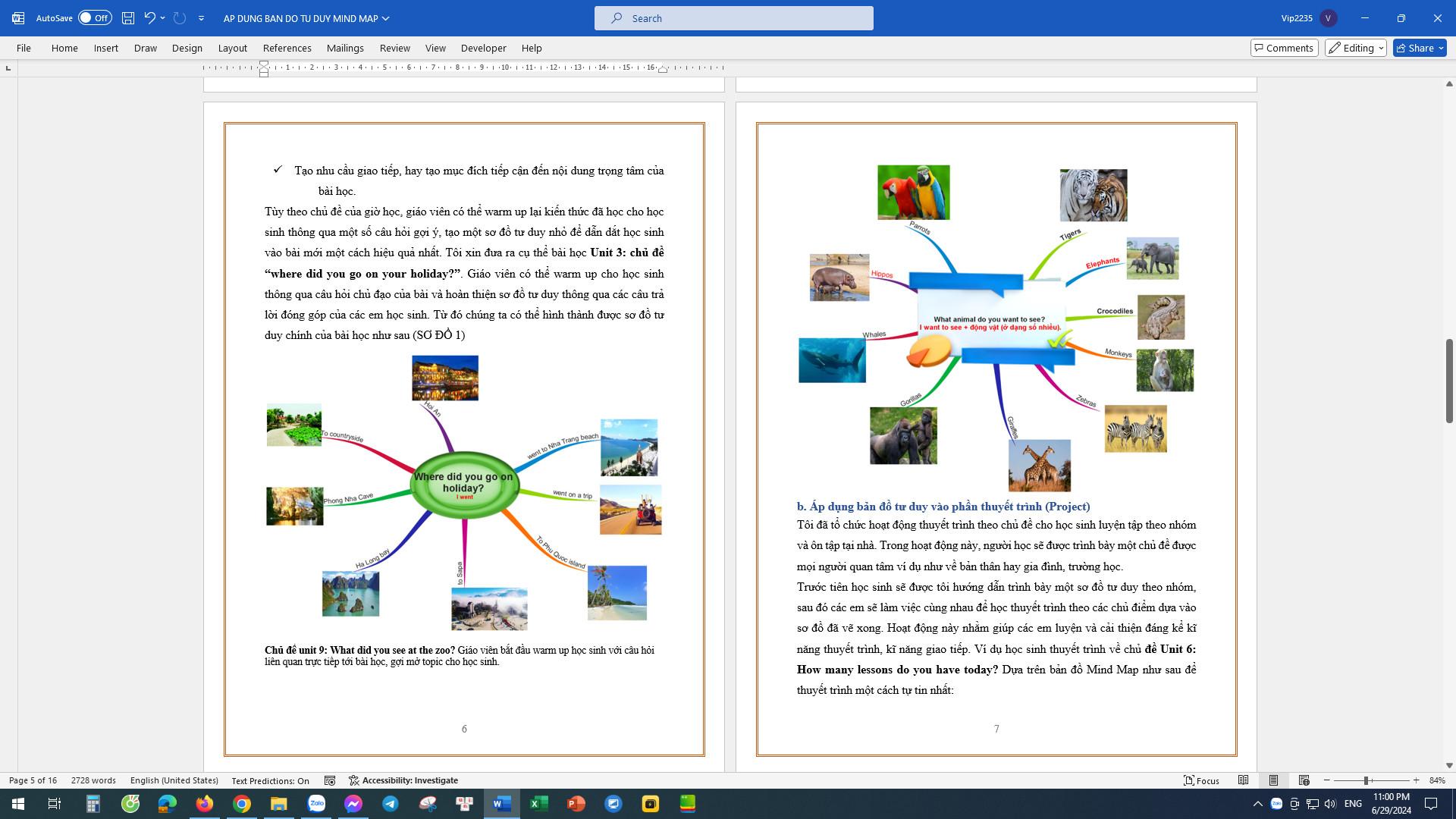Screen dimensions: 1456x819
Task: Open the Comments pane button
Action: coord(1285,48)
